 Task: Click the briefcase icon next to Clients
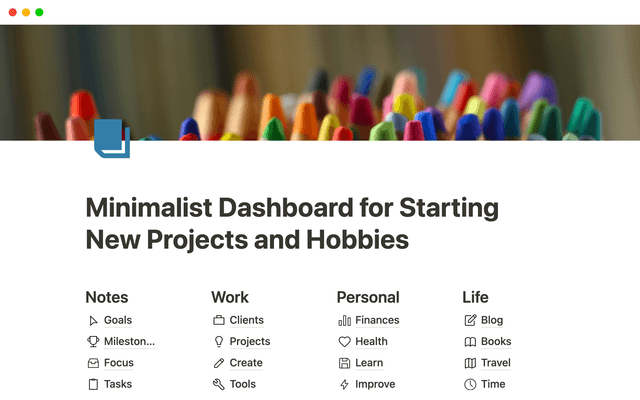tap(219, 321)
